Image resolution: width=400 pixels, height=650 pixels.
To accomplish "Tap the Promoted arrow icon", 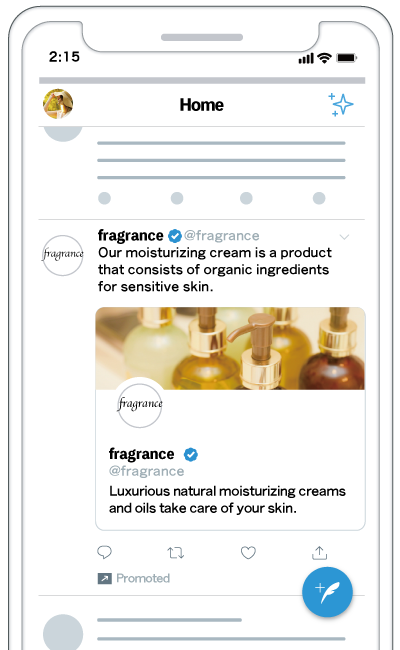I will (x=104, y=578).
